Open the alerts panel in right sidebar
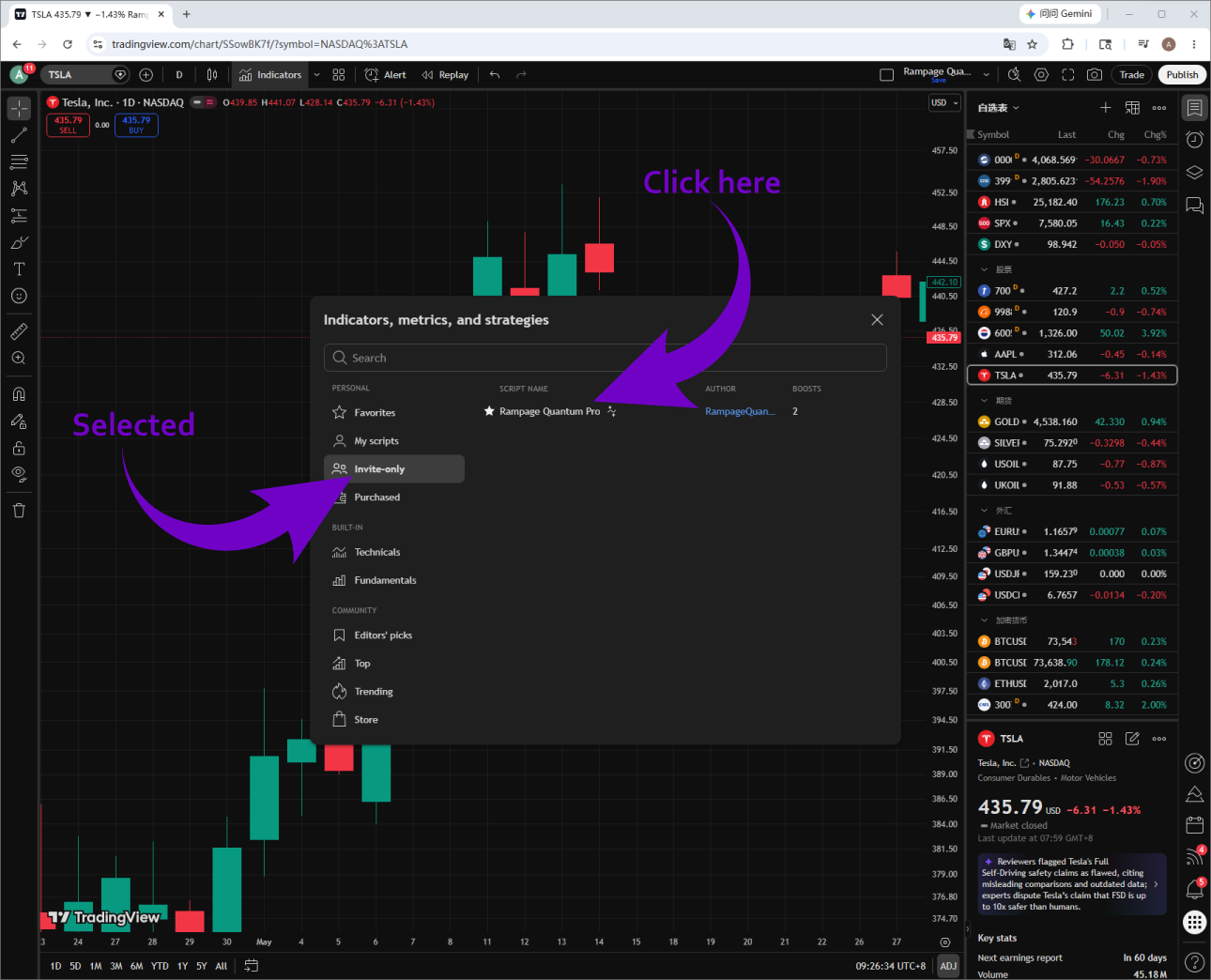This screenshot has height=980, width=1211. pos(1194,140)
